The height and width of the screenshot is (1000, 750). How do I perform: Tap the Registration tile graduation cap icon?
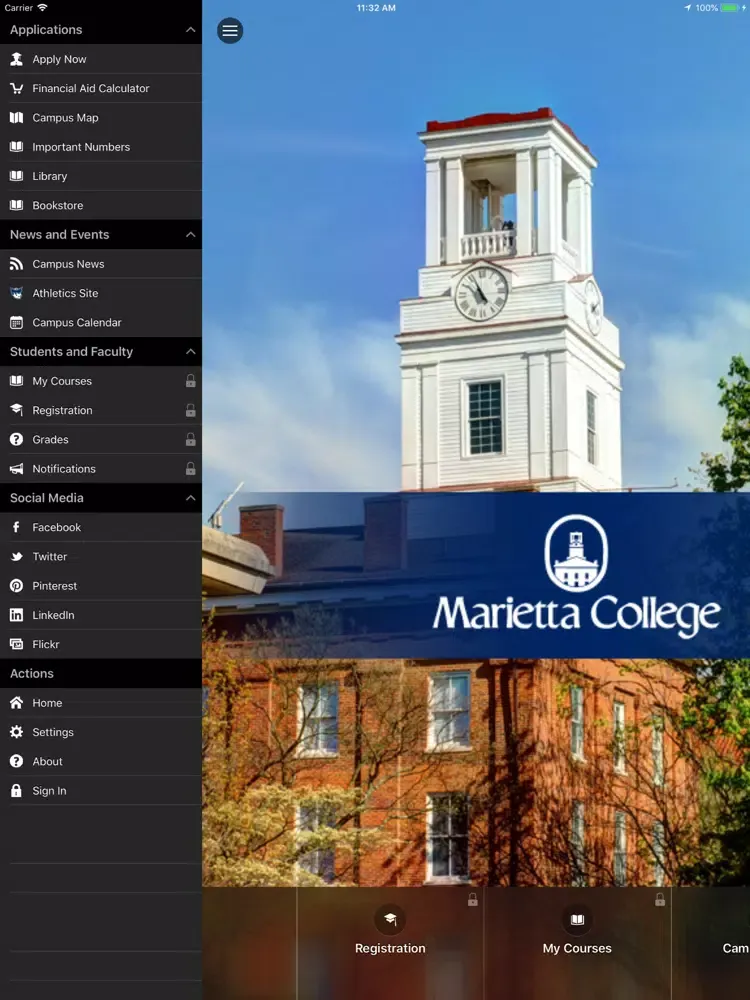[390, 920]
